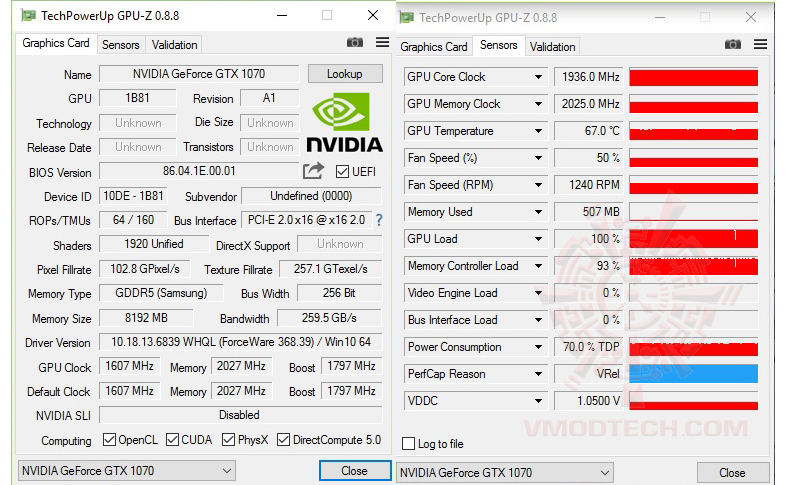The width and height of the screenshot is (800, 485).
Task: Open the Fan Speed (%) sensor dropdown
Action: [538, 158]
